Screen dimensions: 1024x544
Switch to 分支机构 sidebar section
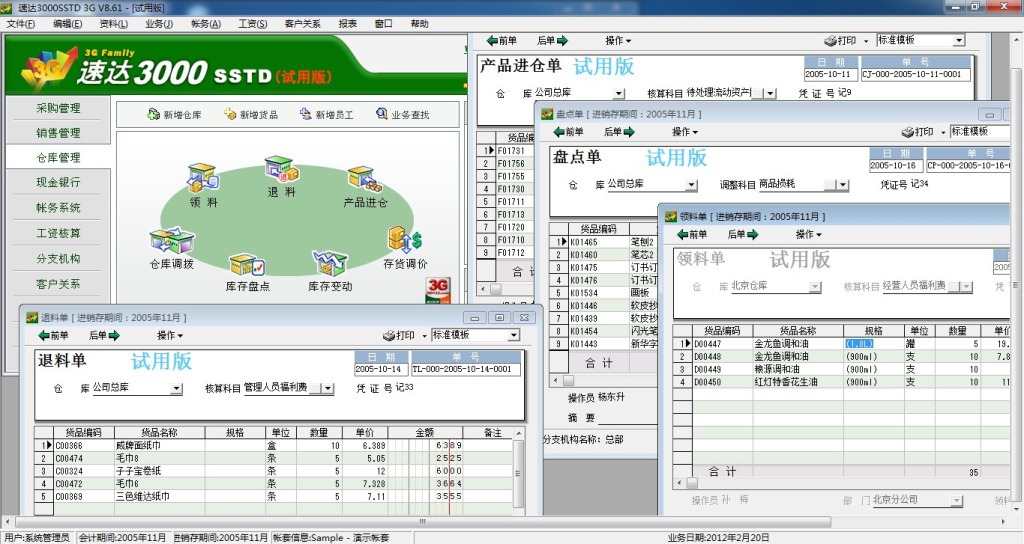[x=58, y=259]
